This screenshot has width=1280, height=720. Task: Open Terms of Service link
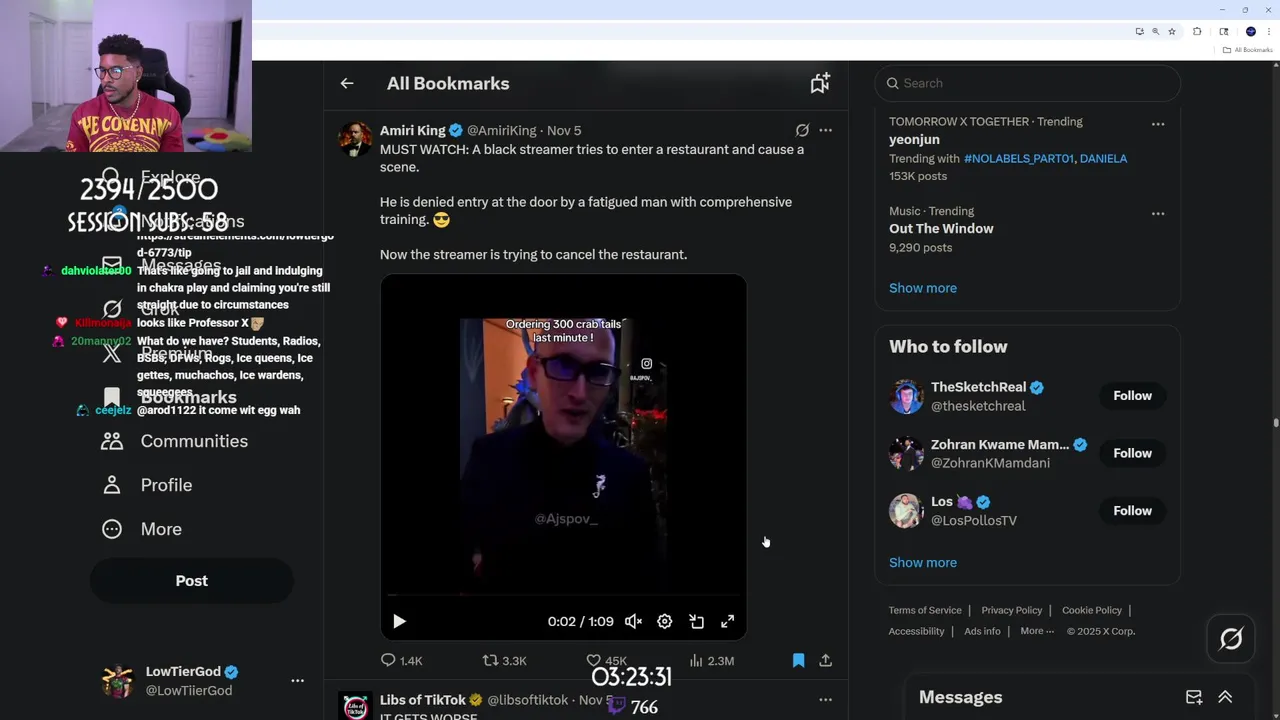point(925,610)
